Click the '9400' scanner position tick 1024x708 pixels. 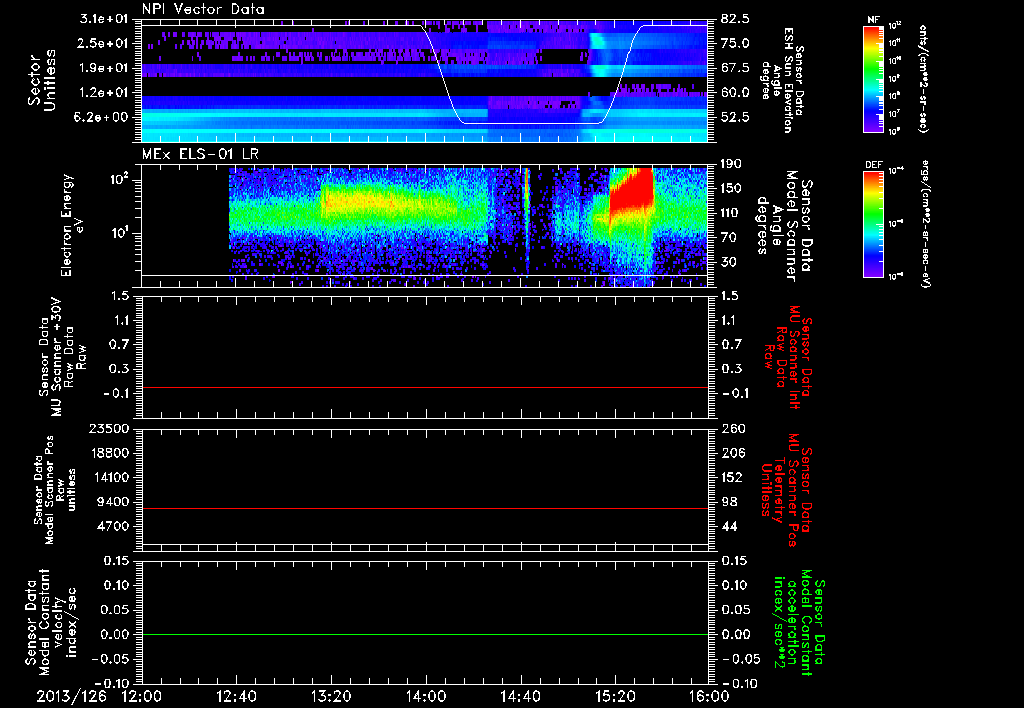[x=113, y=502]
